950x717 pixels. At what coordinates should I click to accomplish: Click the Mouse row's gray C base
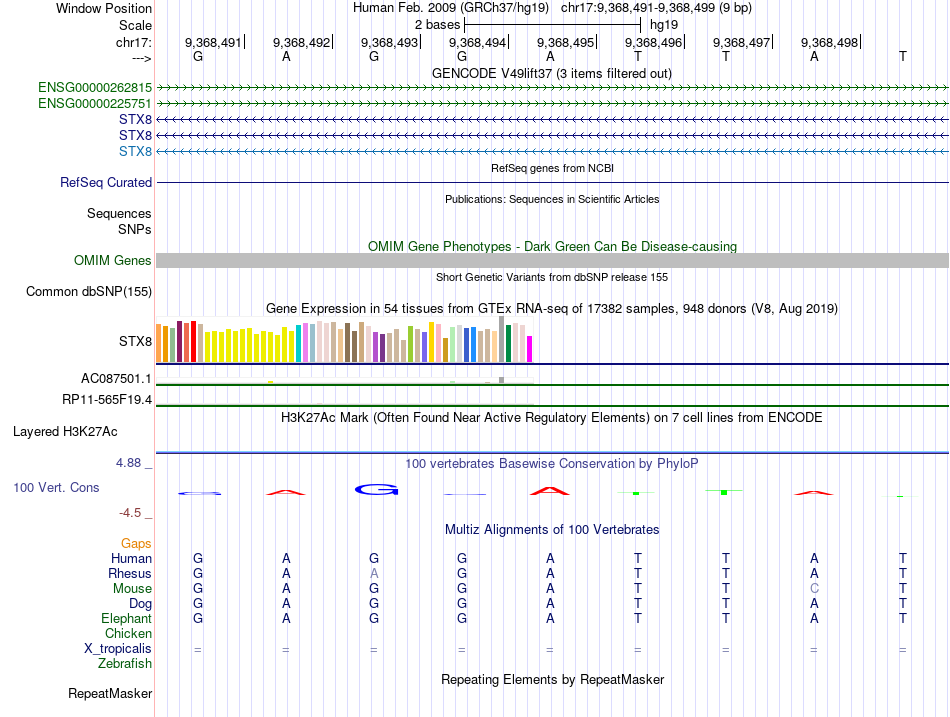(814, 589)
